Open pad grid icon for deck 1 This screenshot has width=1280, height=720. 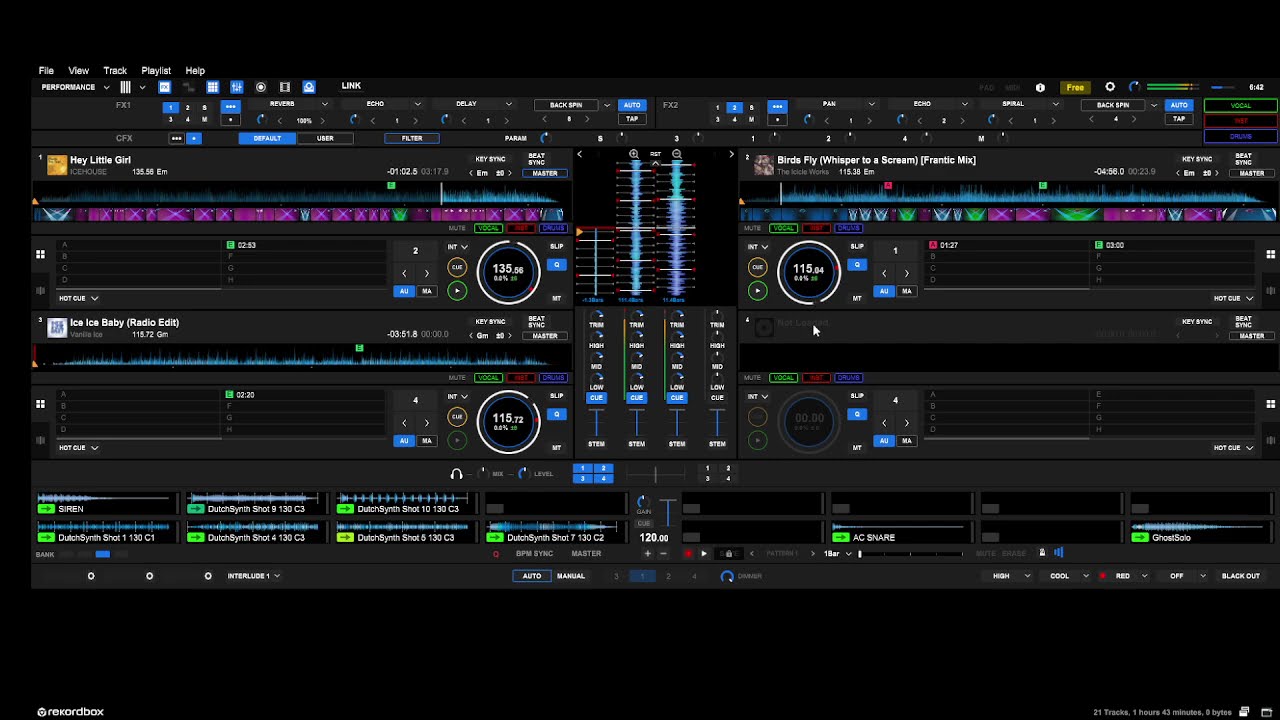(40, 254)
